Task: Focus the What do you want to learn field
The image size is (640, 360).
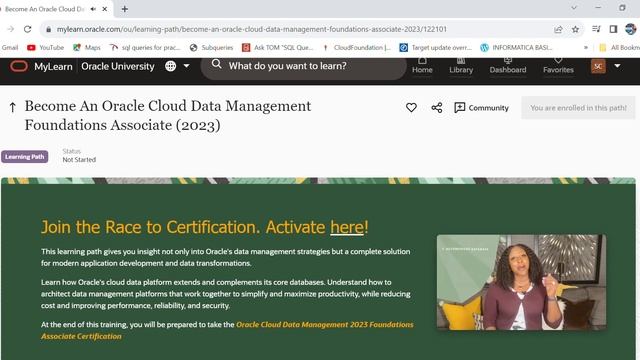Action: [304, 67]
